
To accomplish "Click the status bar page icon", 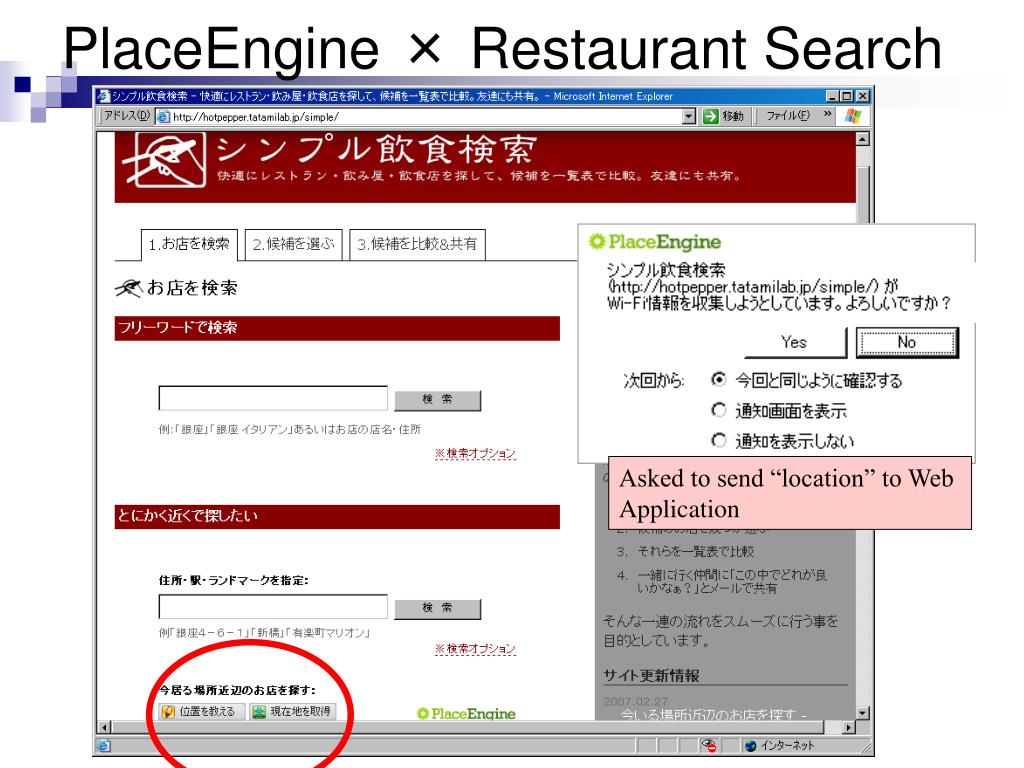I will [104, 745].
